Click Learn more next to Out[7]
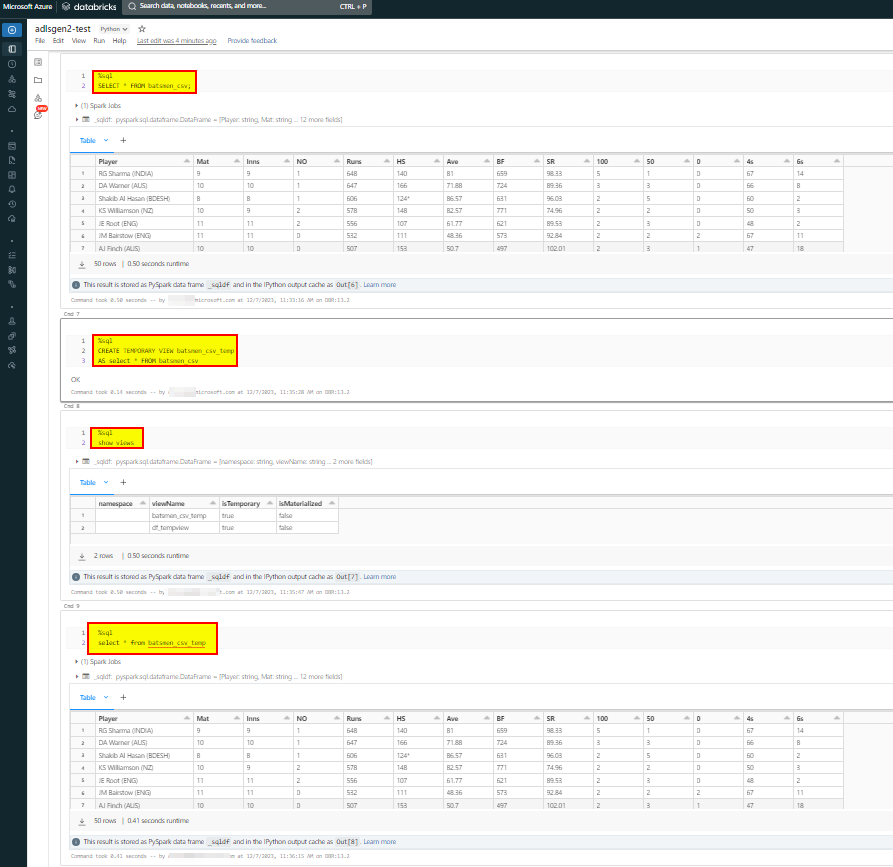Screen dimensions: 893x867 pyautogui.click(x=380, y=577)
